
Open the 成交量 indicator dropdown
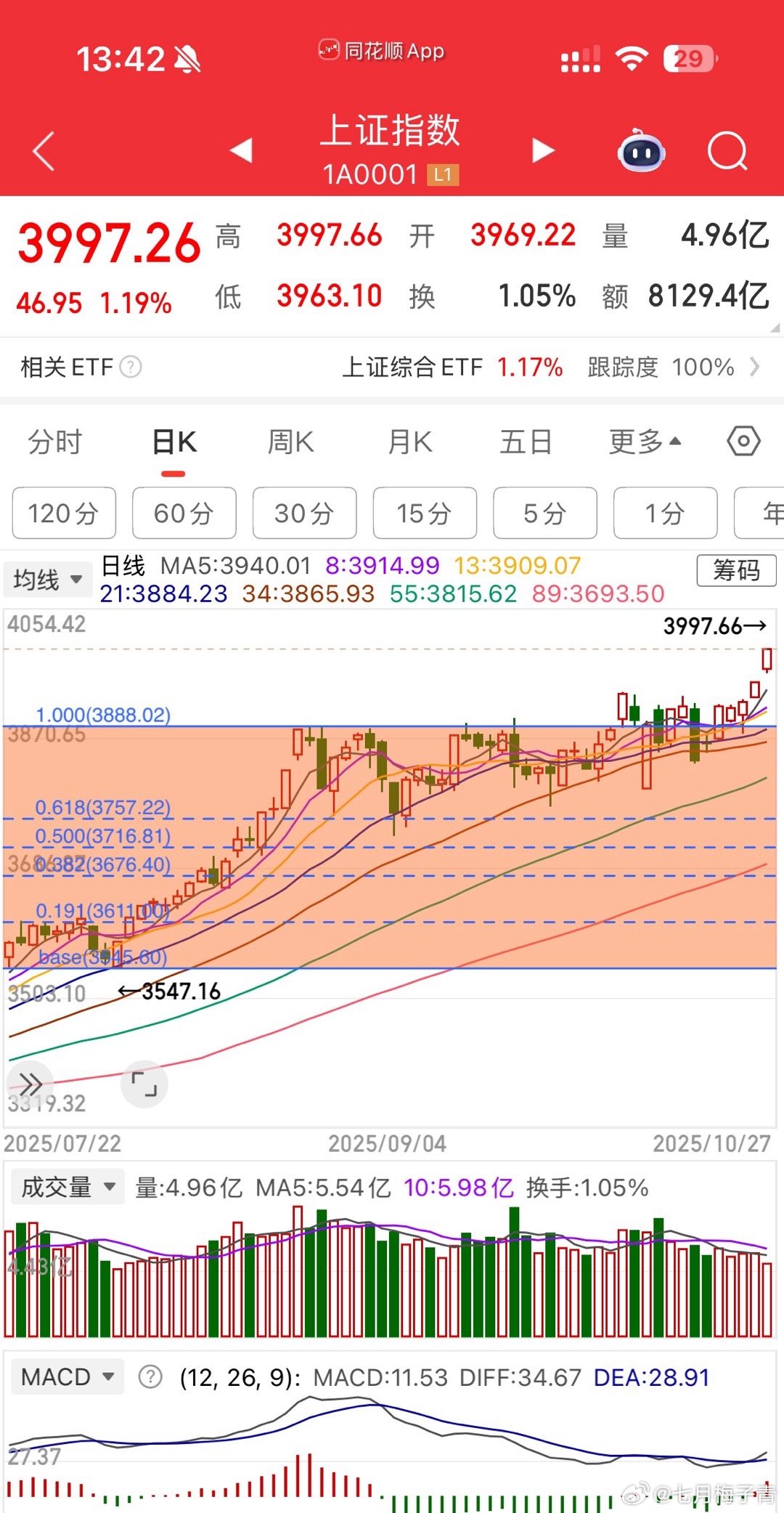click(x=67, y=1188)
